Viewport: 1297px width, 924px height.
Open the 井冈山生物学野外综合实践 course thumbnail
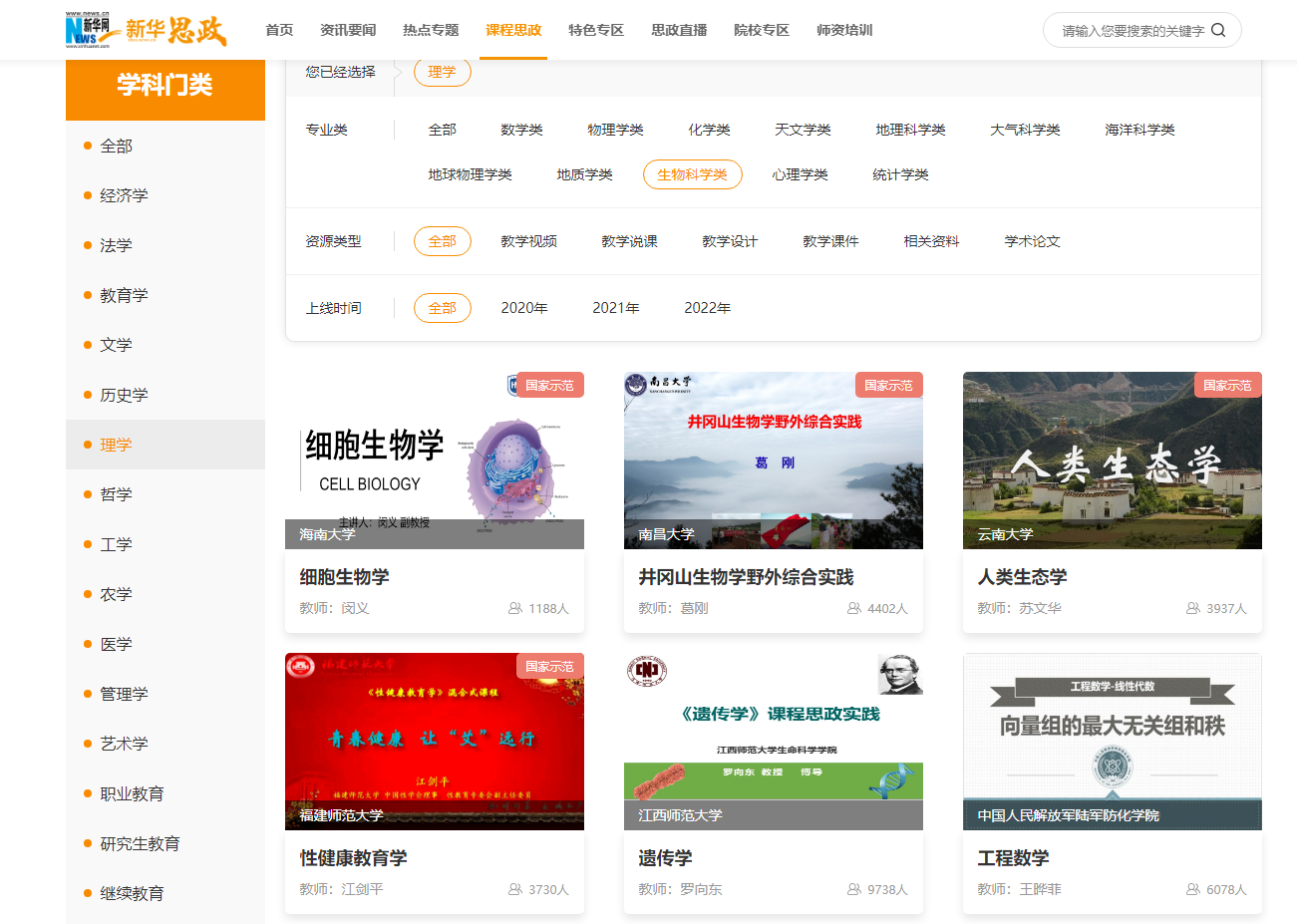[773, 461]
